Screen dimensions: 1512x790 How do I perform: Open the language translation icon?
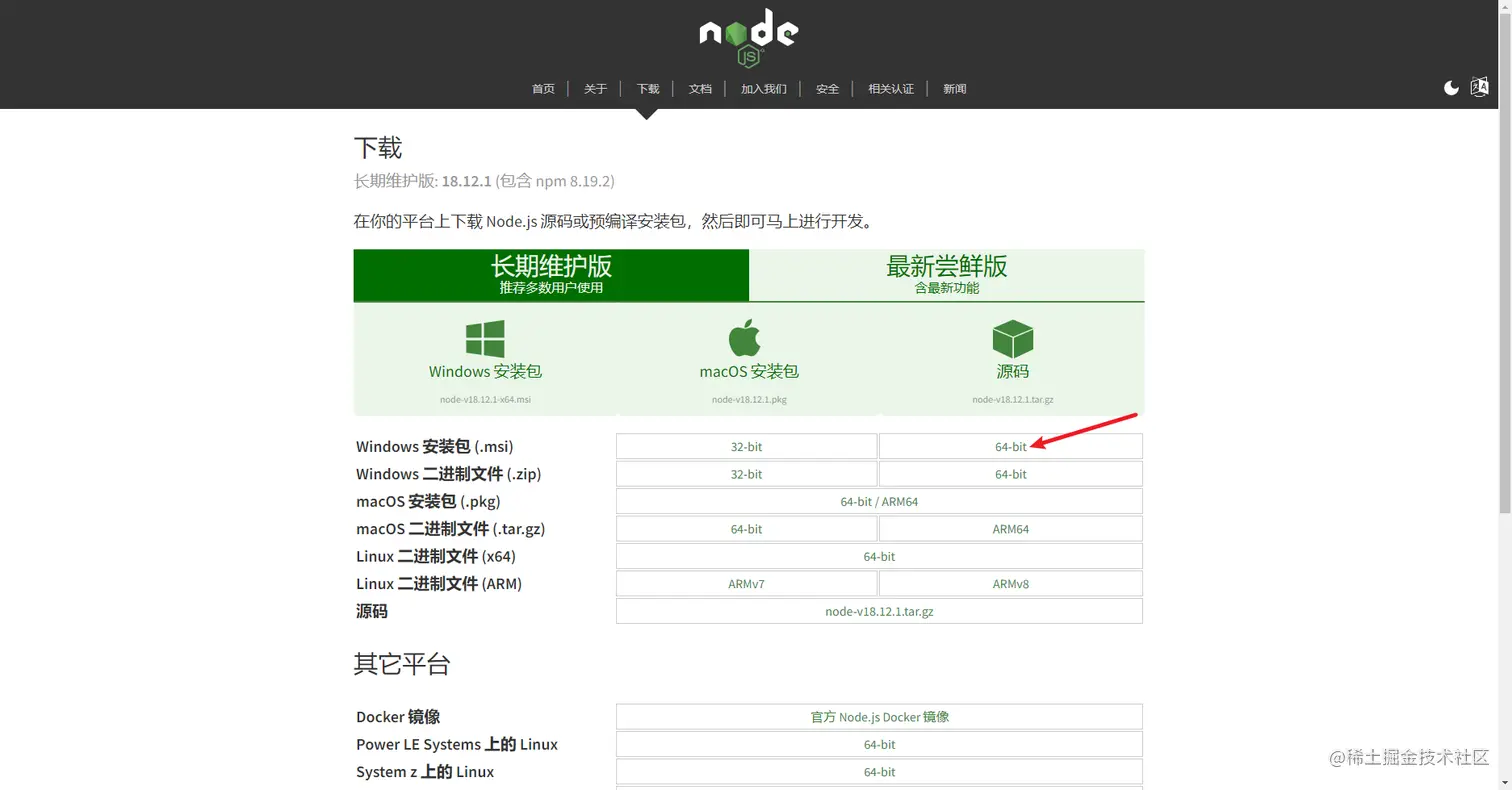1480,88
